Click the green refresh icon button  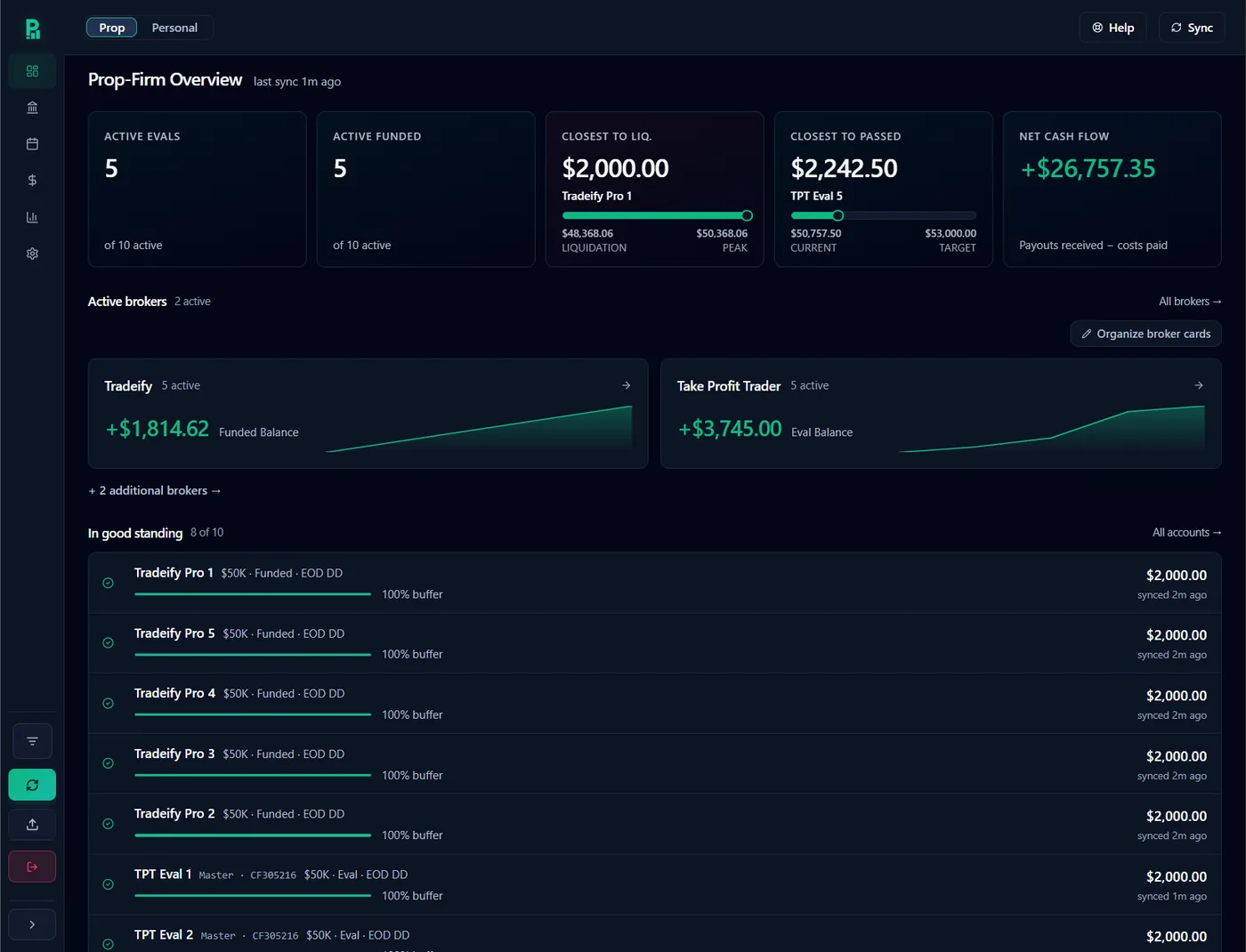click(32, 785)
